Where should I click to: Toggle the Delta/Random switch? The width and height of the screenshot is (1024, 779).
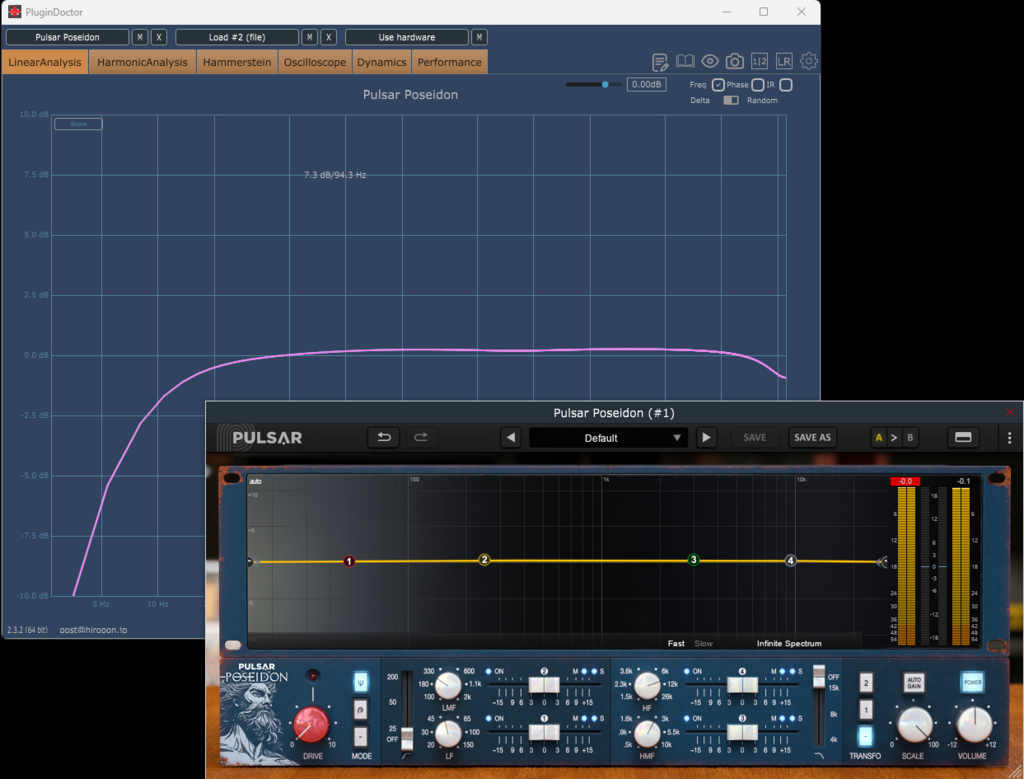pyautogui.click(x=731, y=101)
